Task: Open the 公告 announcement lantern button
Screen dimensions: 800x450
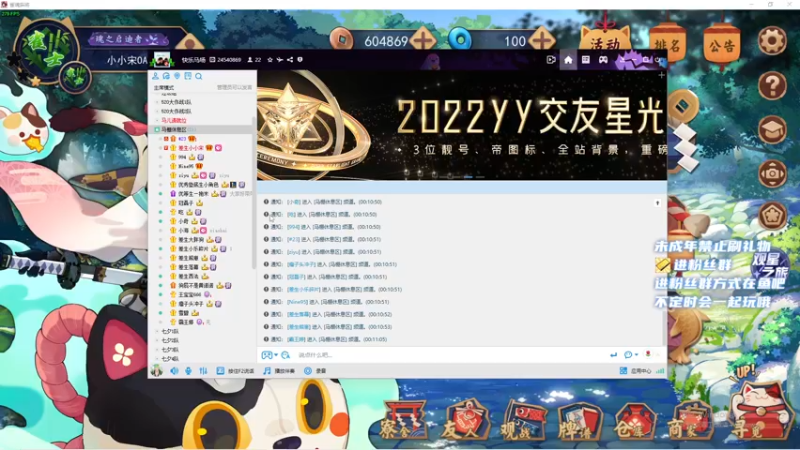Action: (722, 45)
